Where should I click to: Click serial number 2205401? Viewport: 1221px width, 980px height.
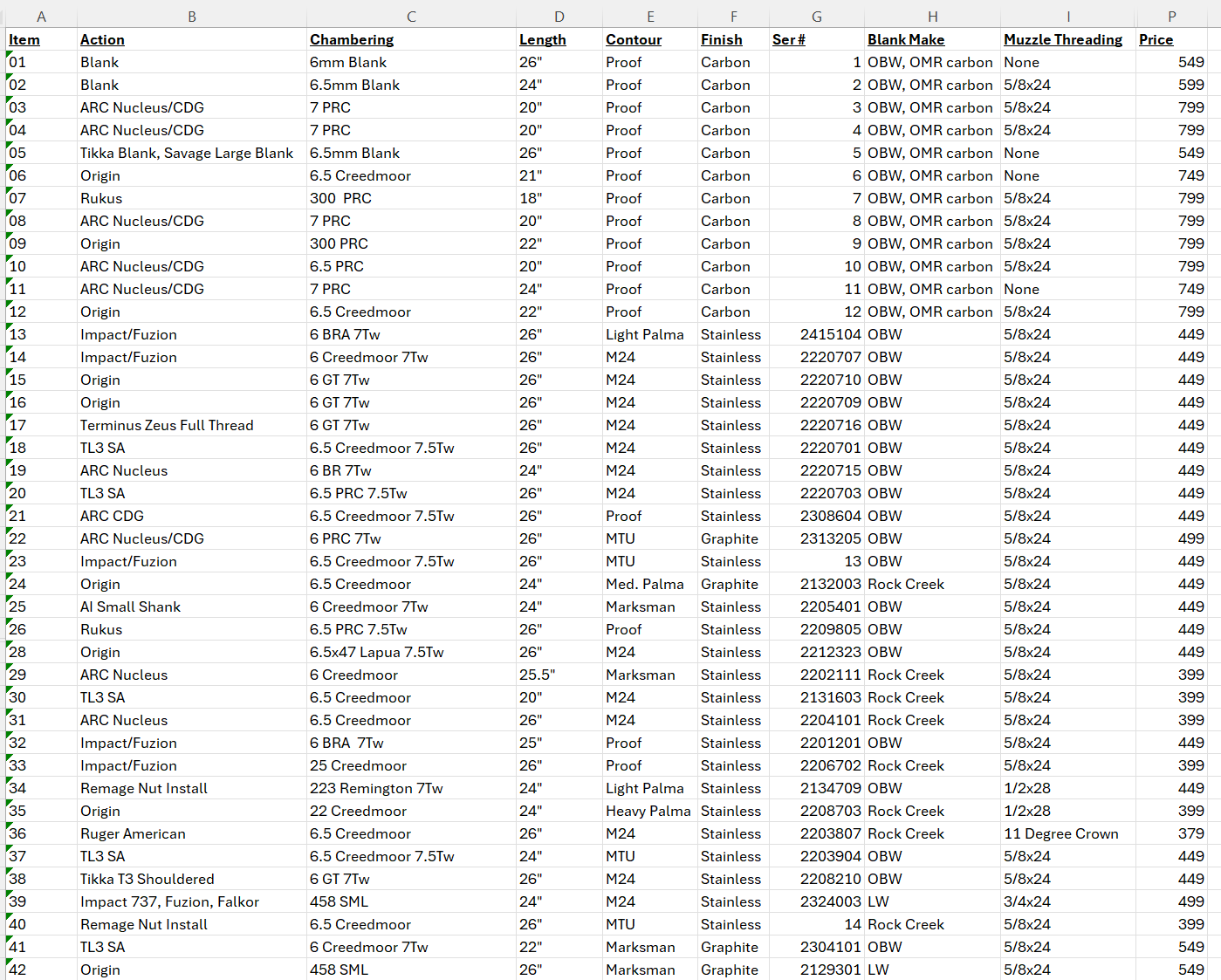click(817, 607)
